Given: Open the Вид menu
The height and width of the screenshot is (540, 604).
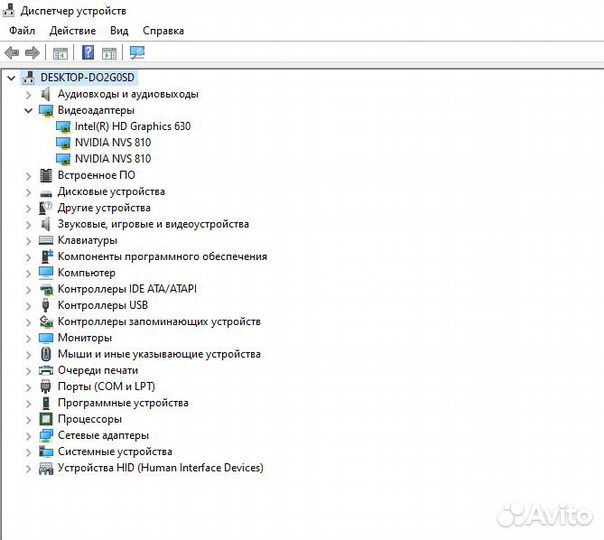Looking at the screenshot, I should (x=119, y=31).
